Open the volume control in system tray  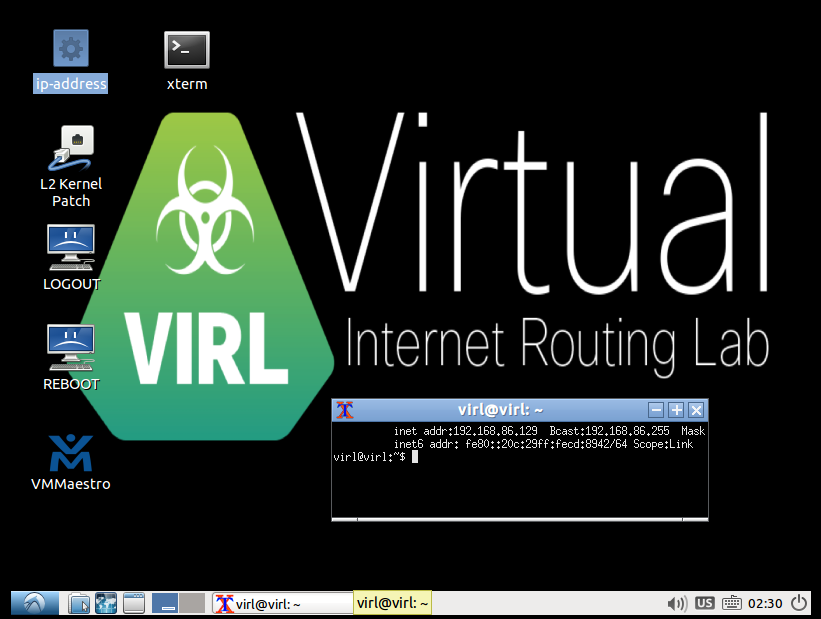click(677, 603)
